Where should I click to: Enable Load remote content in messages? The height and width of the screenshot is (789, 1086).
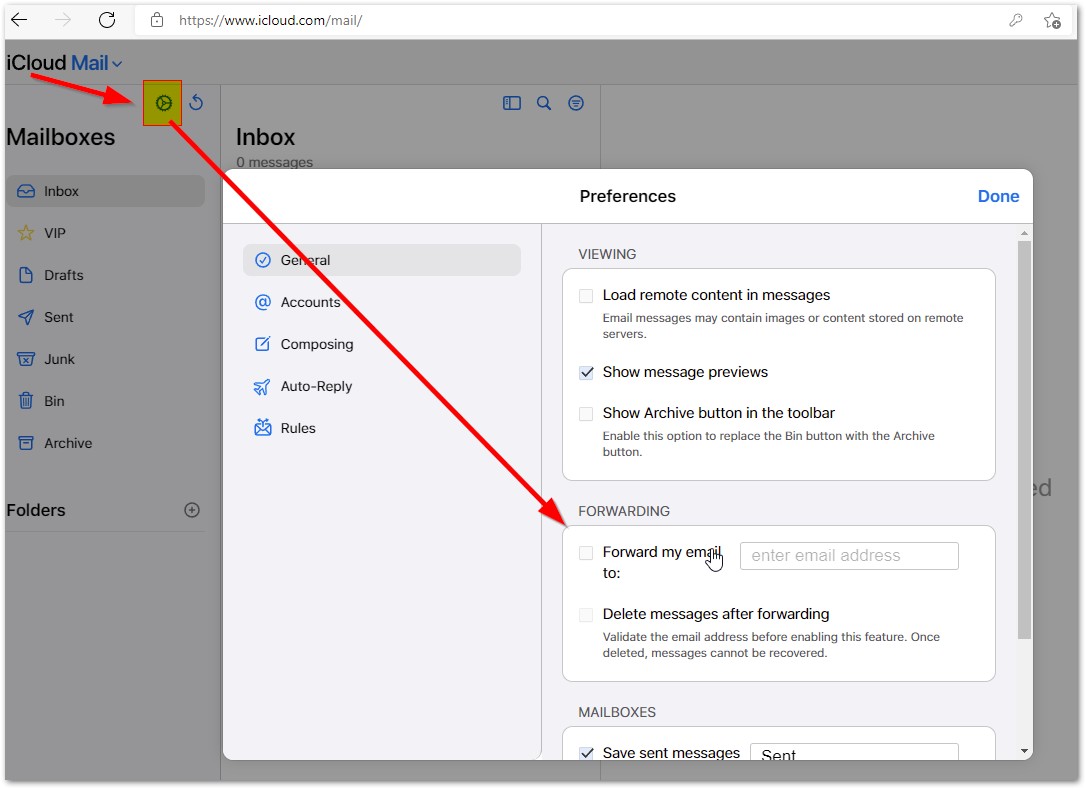tap(586, 296)
